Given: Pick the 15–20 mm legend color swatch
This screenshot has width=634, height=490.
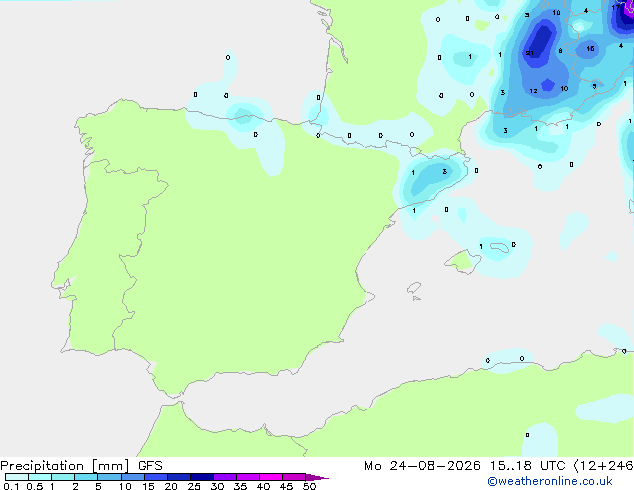Looking at the screenshot, I should tap(156, 477).
